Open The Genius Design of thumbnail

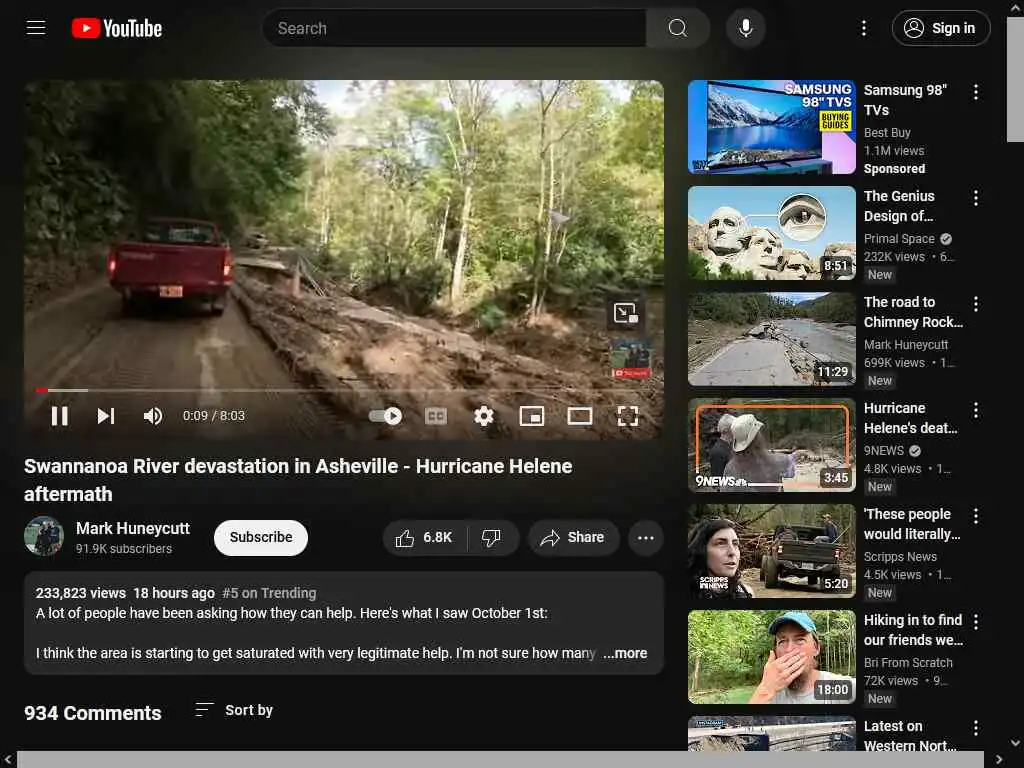[771, 233]
